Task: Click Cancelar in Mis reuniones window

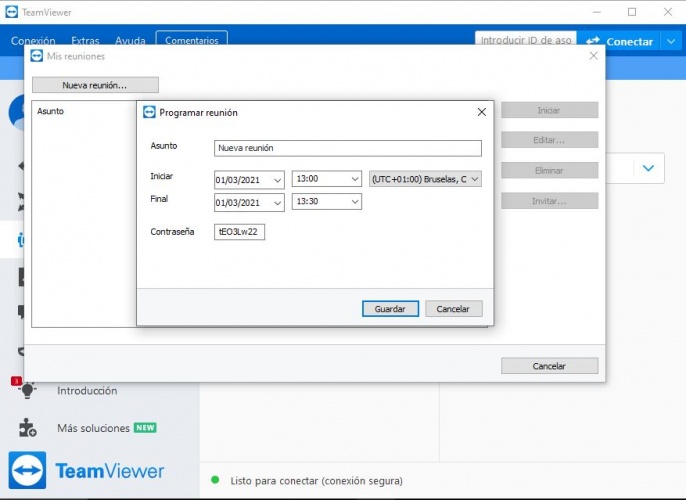Action: (x=550, y=366)
